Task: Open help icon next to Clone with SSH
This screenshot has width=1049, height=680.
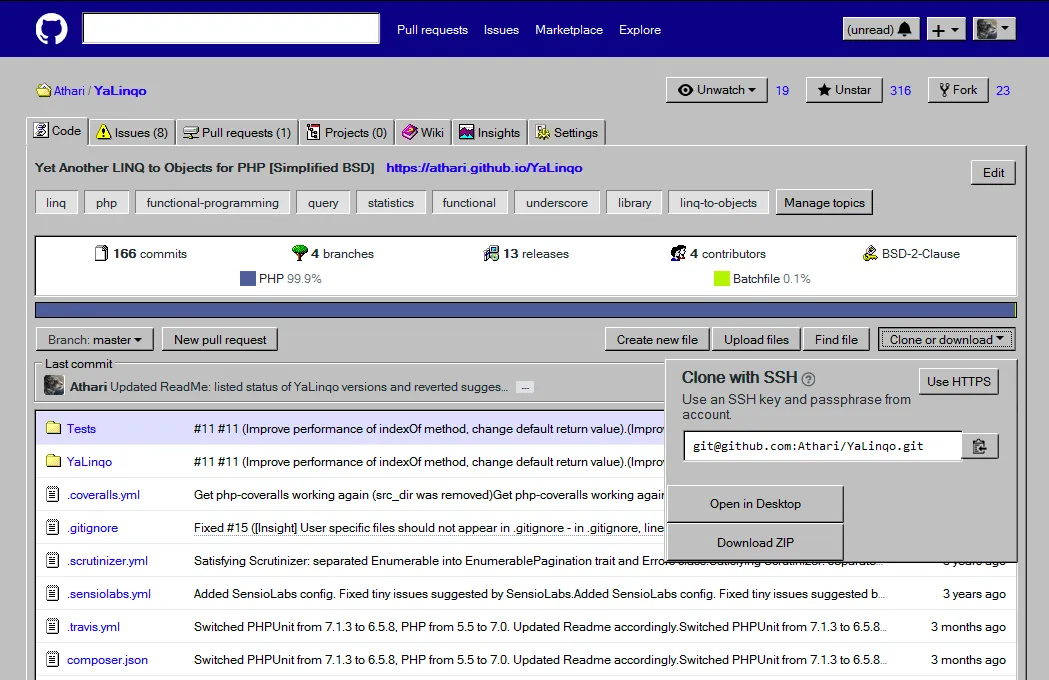Action: pos(808,379)
